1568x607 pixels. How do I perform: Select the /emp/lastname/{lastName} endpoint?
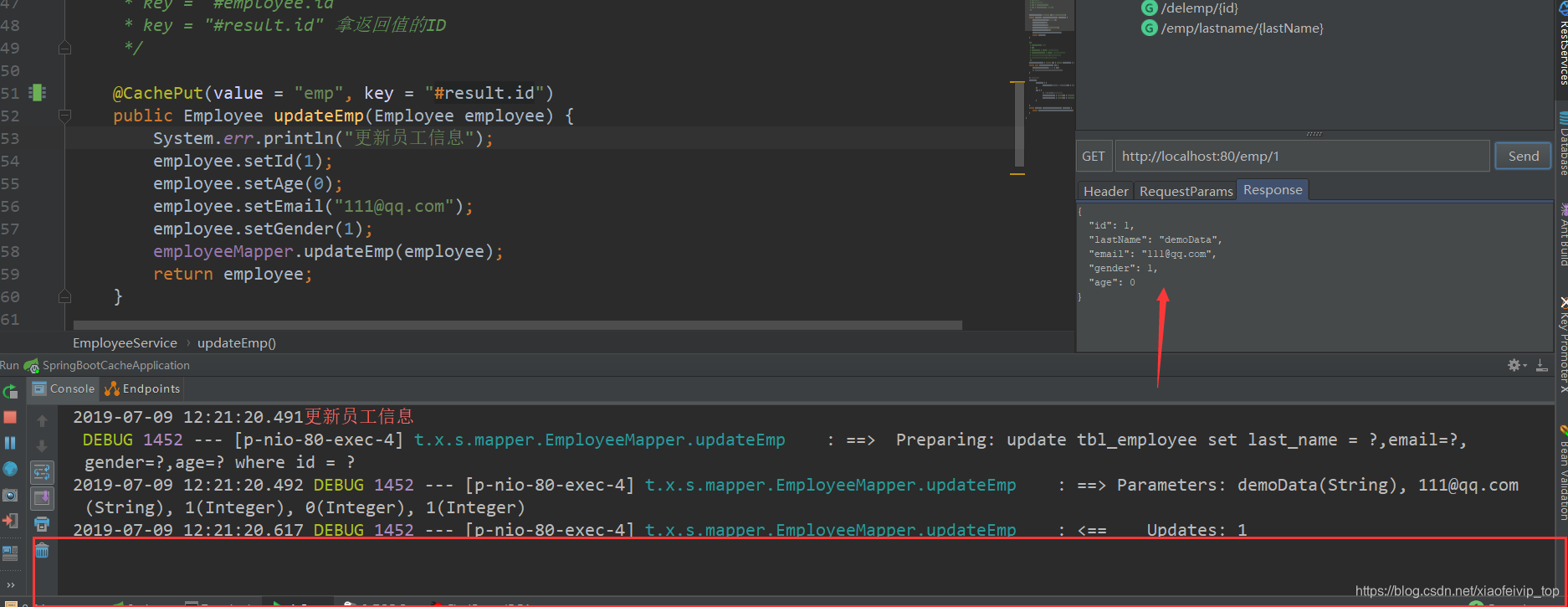1242,28
